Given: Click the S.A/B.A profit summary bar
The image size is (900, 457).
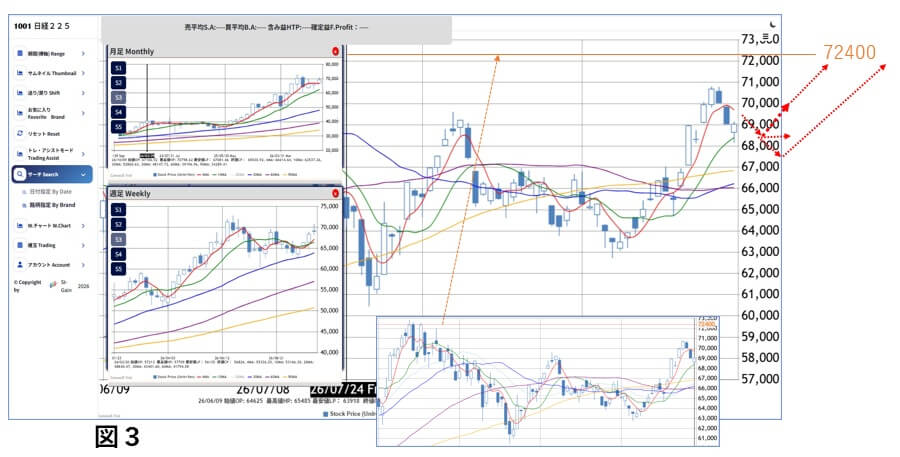Looking at the screenshot, I should [276, 28].
